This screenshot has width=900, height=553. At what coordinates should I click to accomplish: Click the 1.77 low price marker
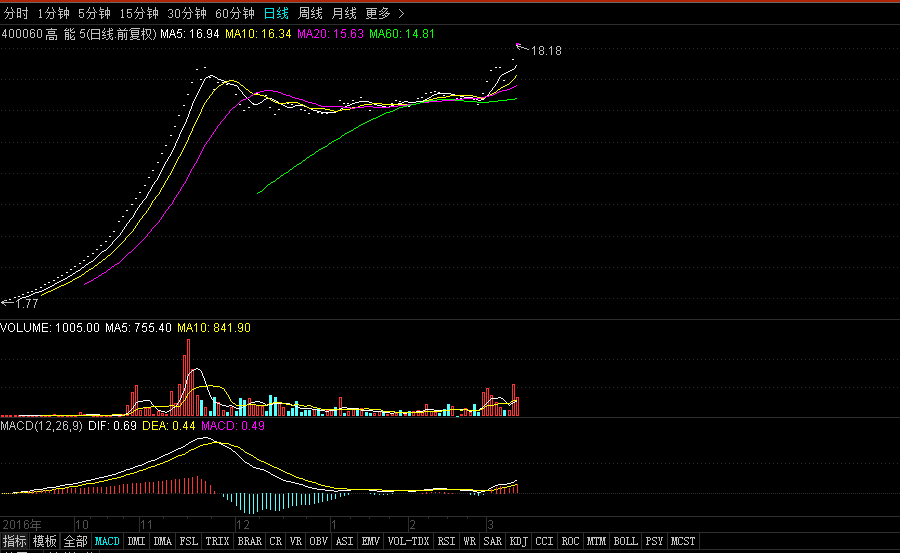pos(27,303)
